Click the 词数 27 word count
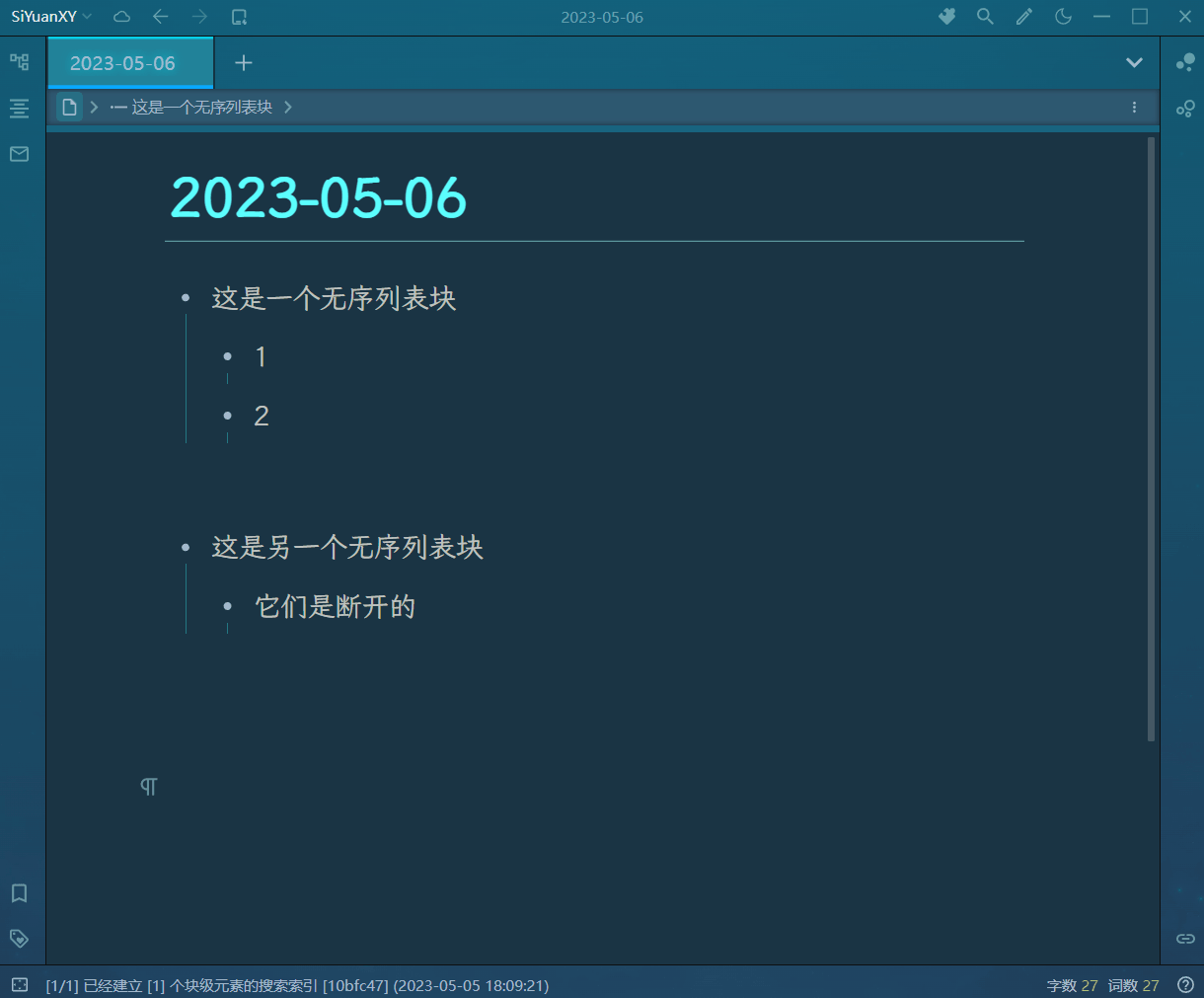Viewport: 1204px width, 998px height. click(1133, 985)
